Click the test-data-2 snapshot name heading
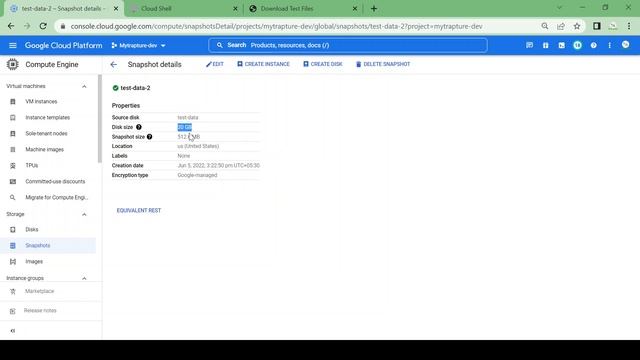The image size is (640, 360). pos(135,88)
